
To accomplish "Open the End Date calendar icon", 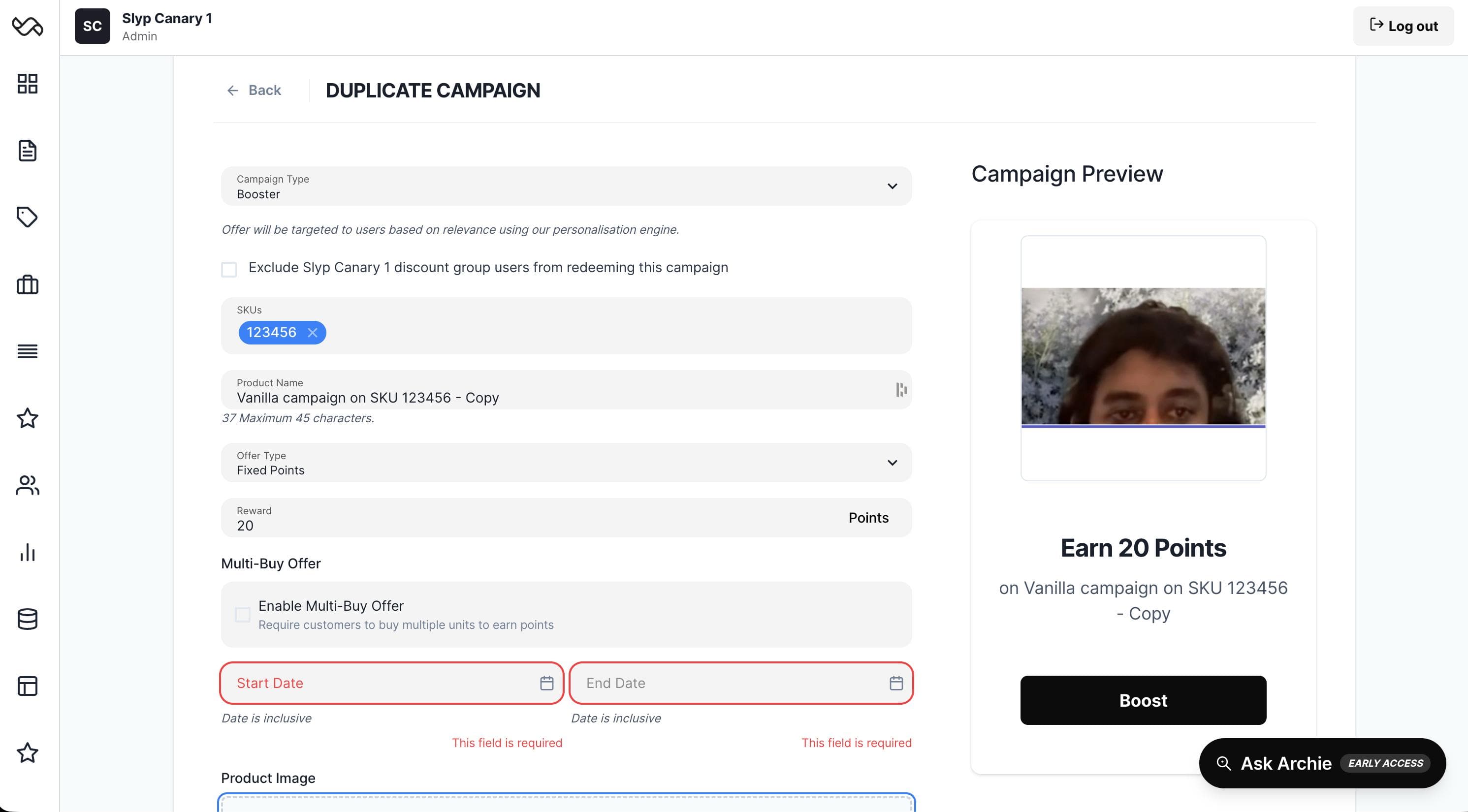I will click(x=896, y=683).
